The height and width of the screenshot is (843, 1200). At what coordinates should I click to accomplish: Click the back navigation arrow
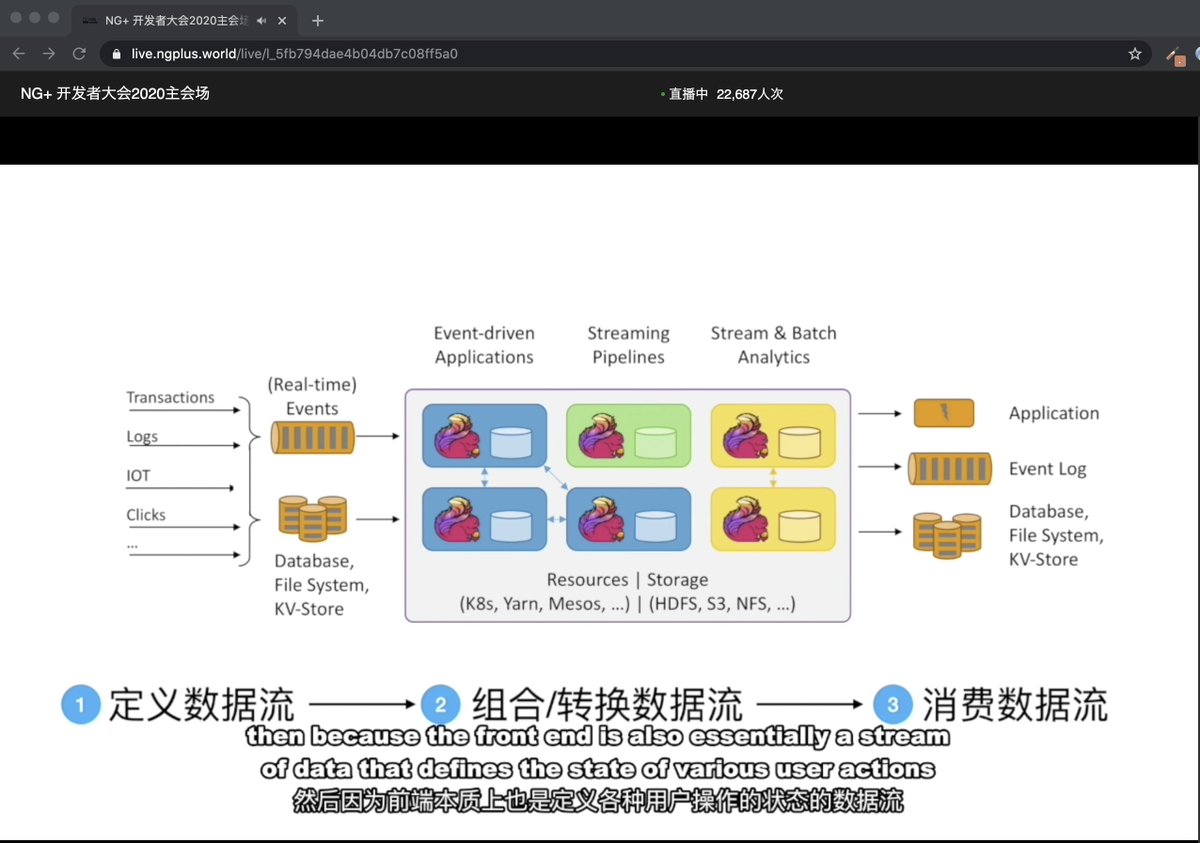pyautogui.click(x=19, y=54)
